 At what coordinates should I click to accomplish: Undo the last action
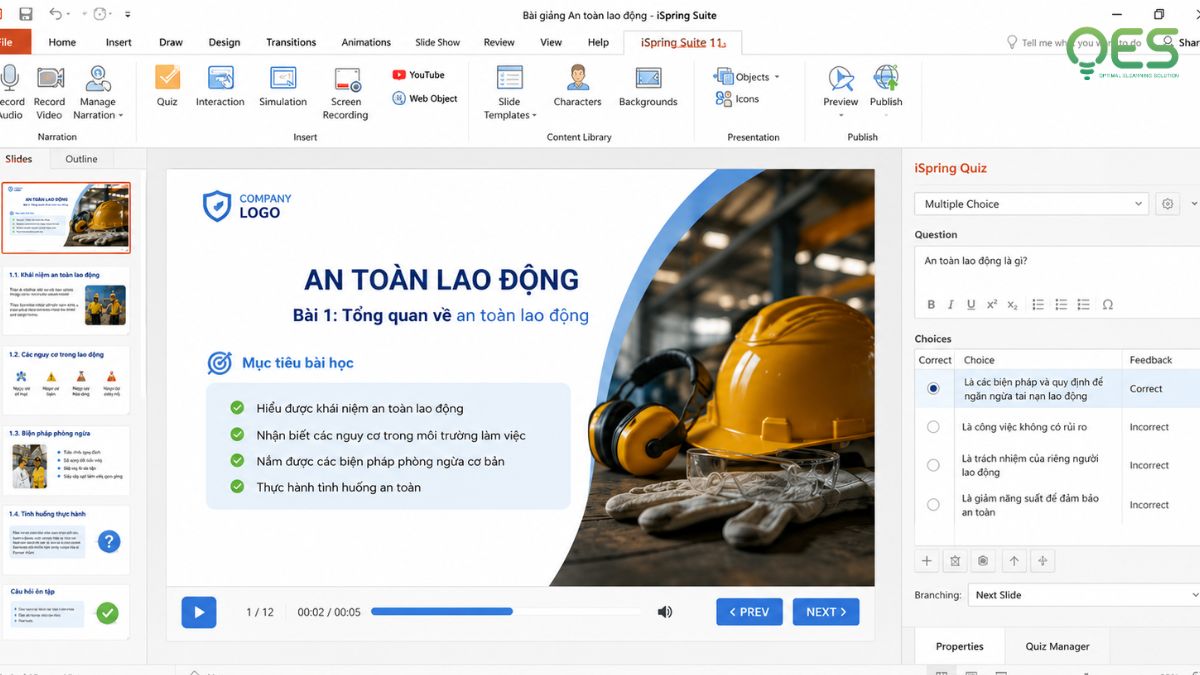55,14
